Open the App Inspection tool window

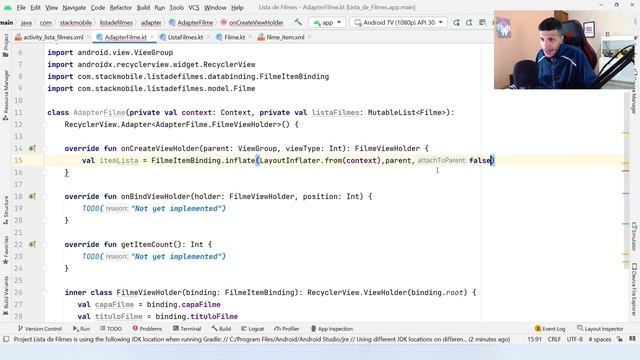[x=331, y=329]
